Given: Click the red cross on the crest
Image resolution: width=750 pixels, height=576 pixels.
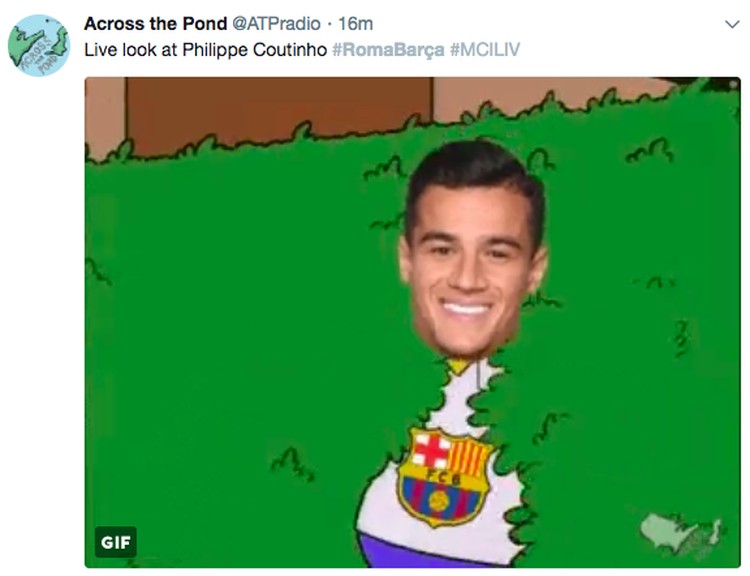Looking at the screenshot, I should click(x=431, y=450).
